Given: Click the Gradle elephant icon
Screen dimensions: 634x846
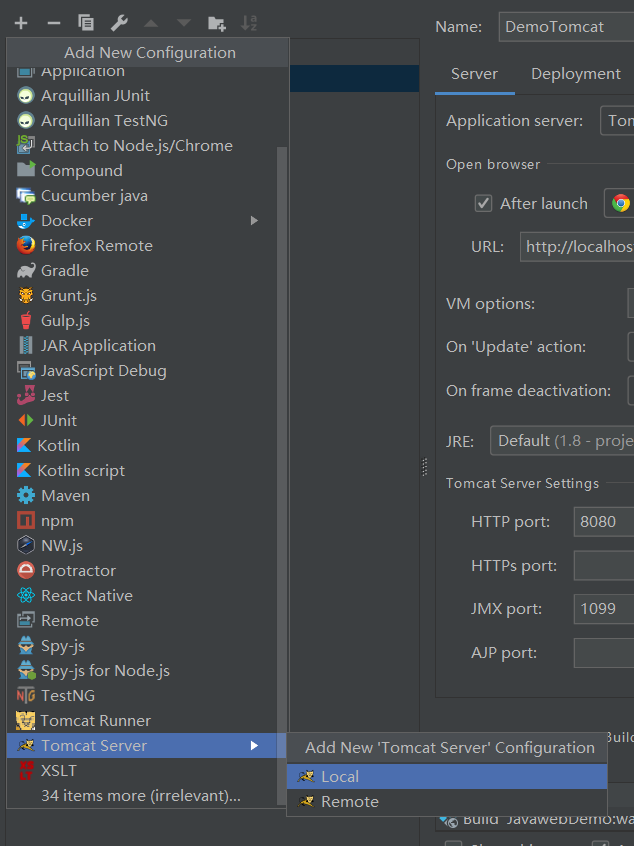Looking at the screenshot, I should coord(25,270).
